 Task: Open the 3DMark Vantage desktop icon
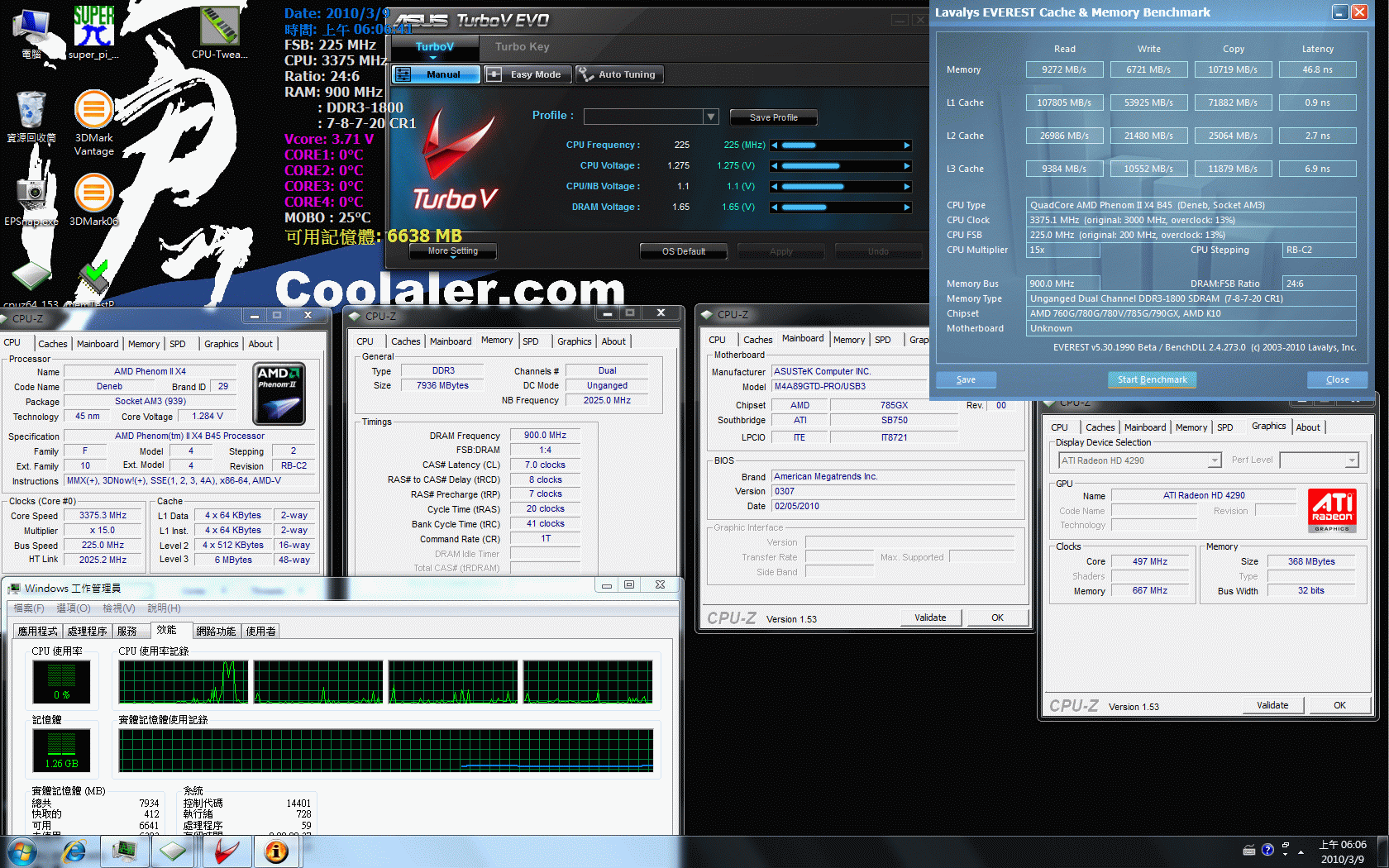click(x=93, y=122)
